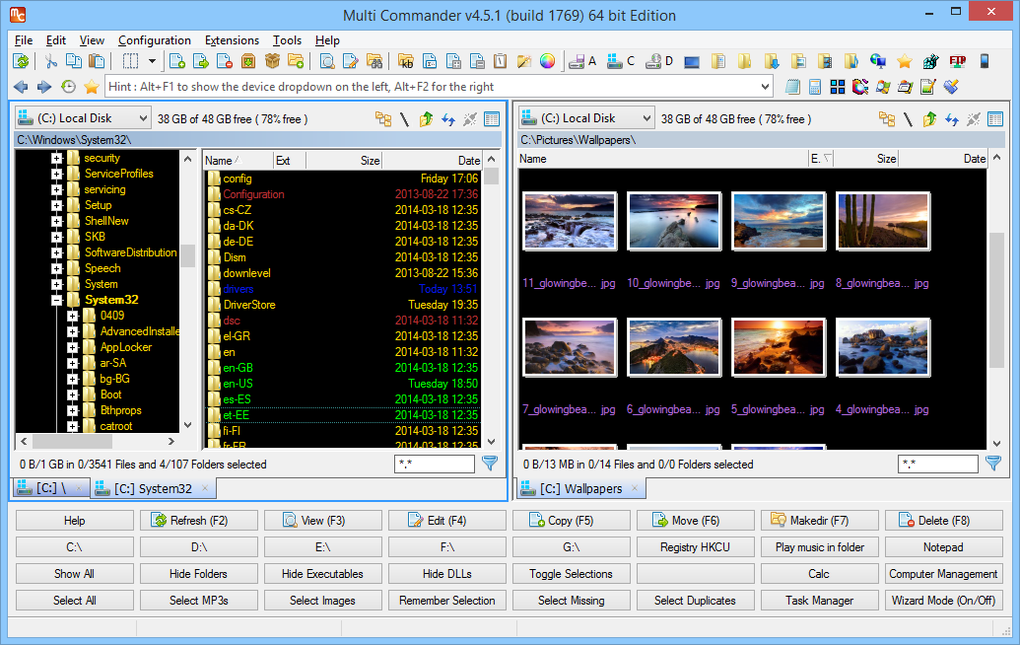This screenshot has height=645, width=1020.
Task: Click the Toggle Selections button
Action: (571, 573)
